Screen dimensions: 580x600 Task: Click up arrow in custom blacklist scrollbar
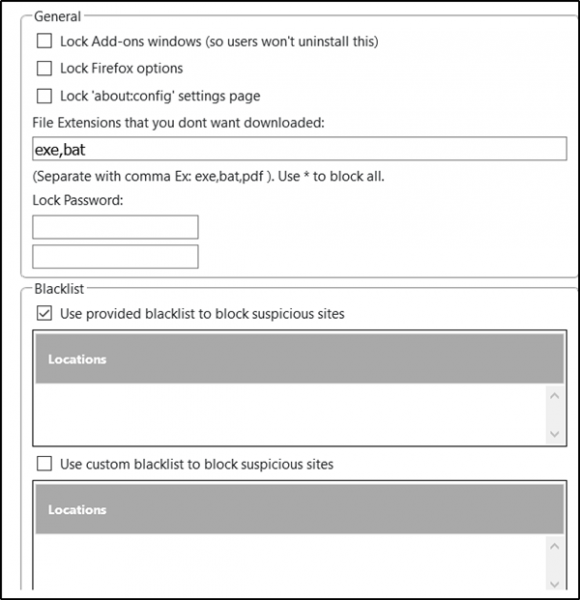(x=554, y=546)
